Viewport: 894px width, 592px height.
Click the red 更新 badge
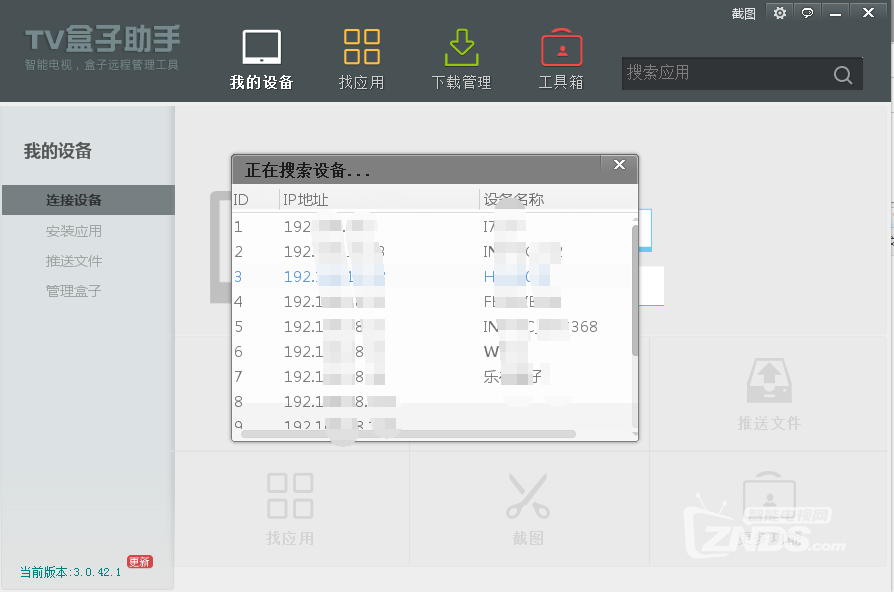[x=140, y=562]
